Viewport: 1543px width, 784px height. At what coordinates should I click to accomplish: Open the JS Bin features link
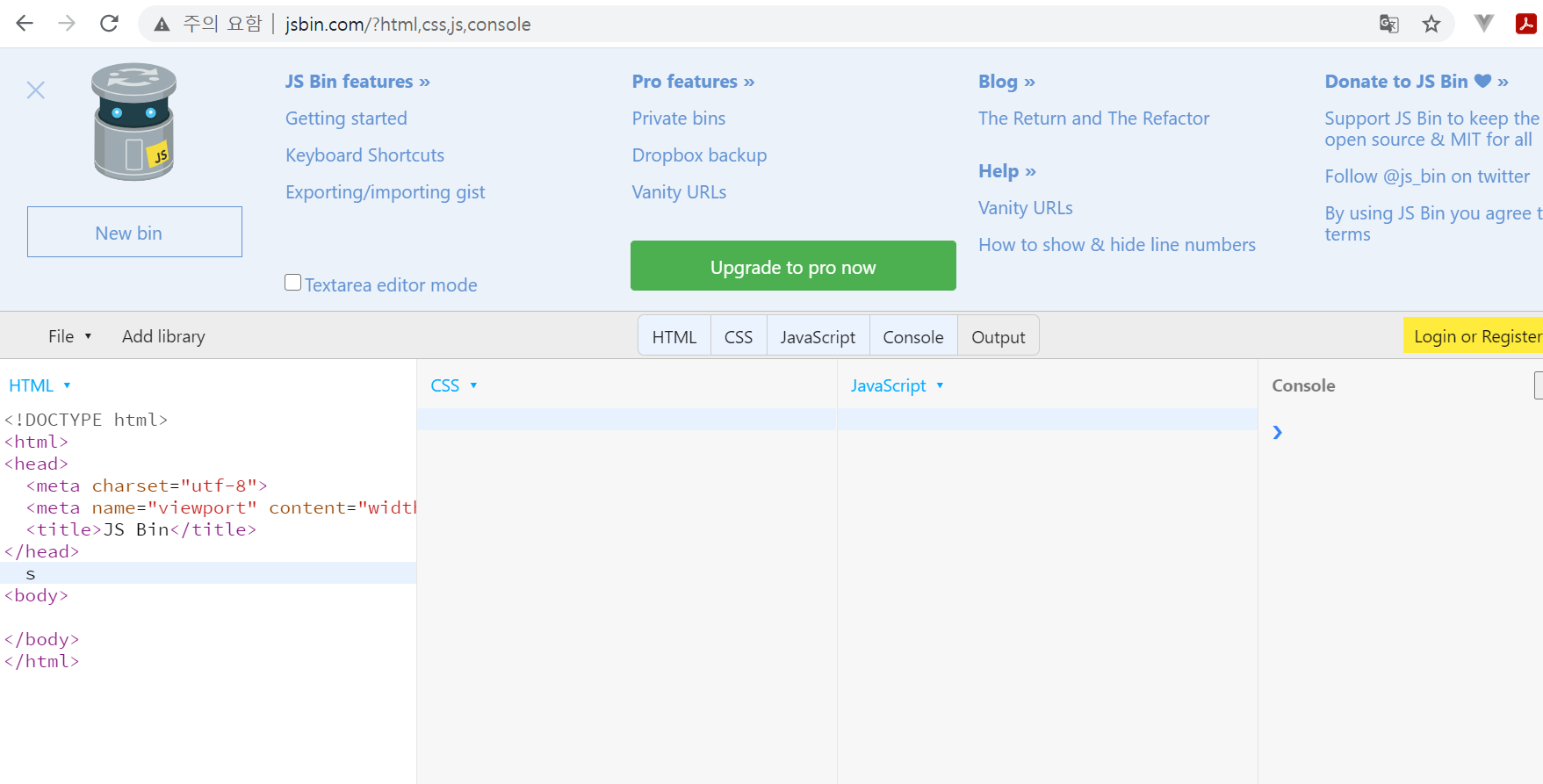357,82
